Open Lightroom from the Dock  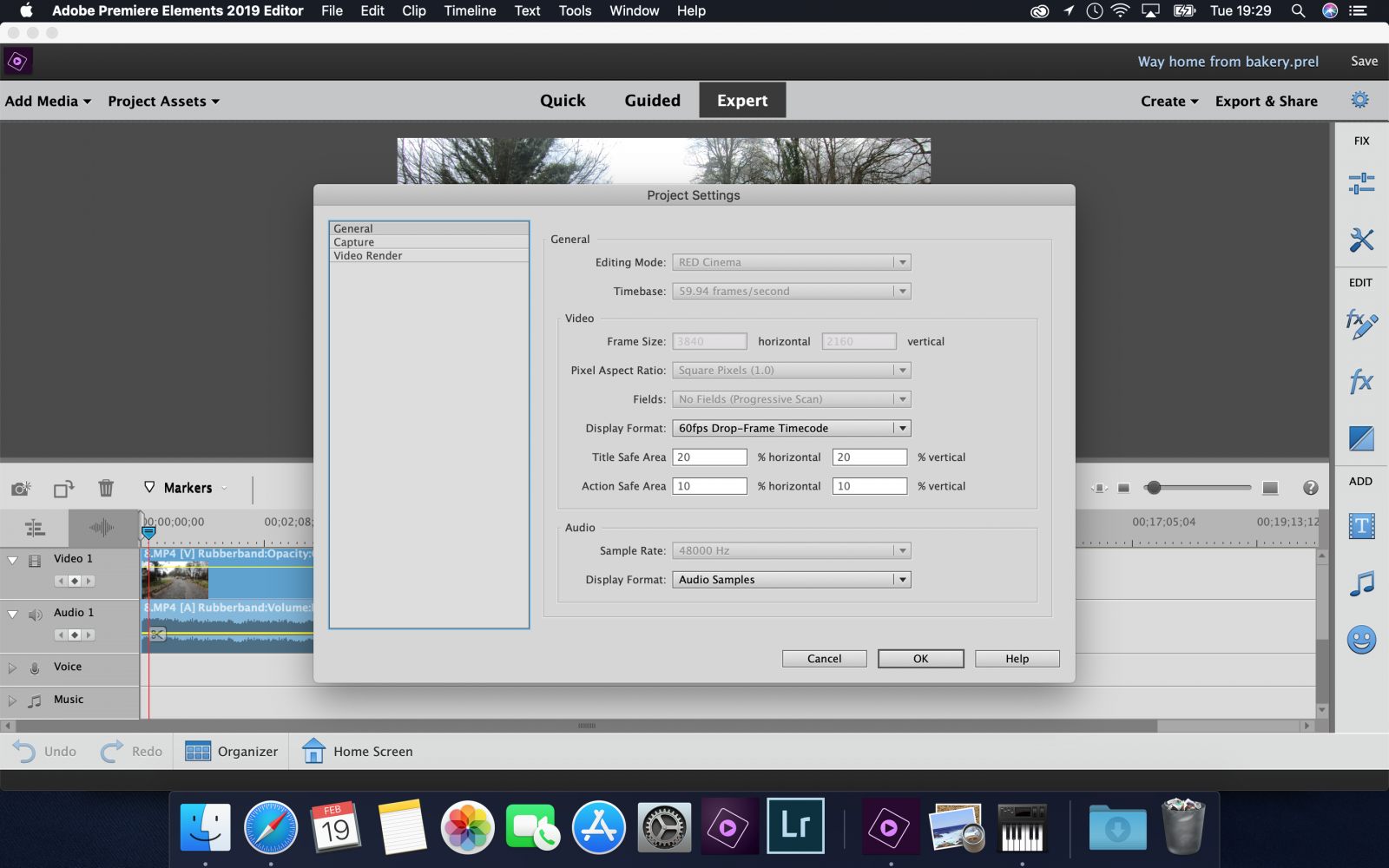795,826
